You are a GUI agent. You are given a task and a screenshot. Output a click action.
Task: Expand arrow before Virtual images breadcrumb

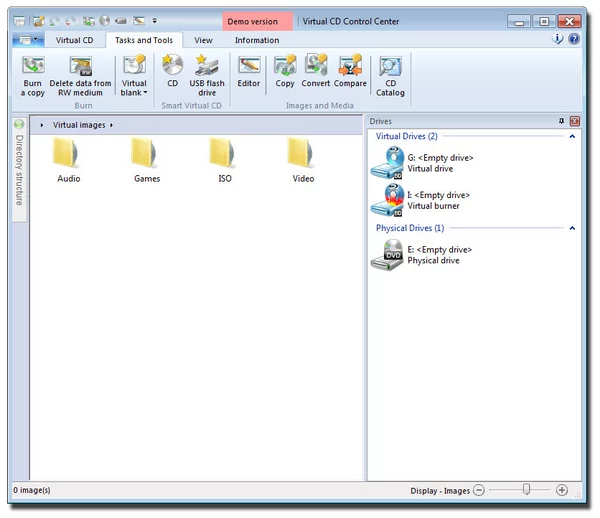pos(42,125)
